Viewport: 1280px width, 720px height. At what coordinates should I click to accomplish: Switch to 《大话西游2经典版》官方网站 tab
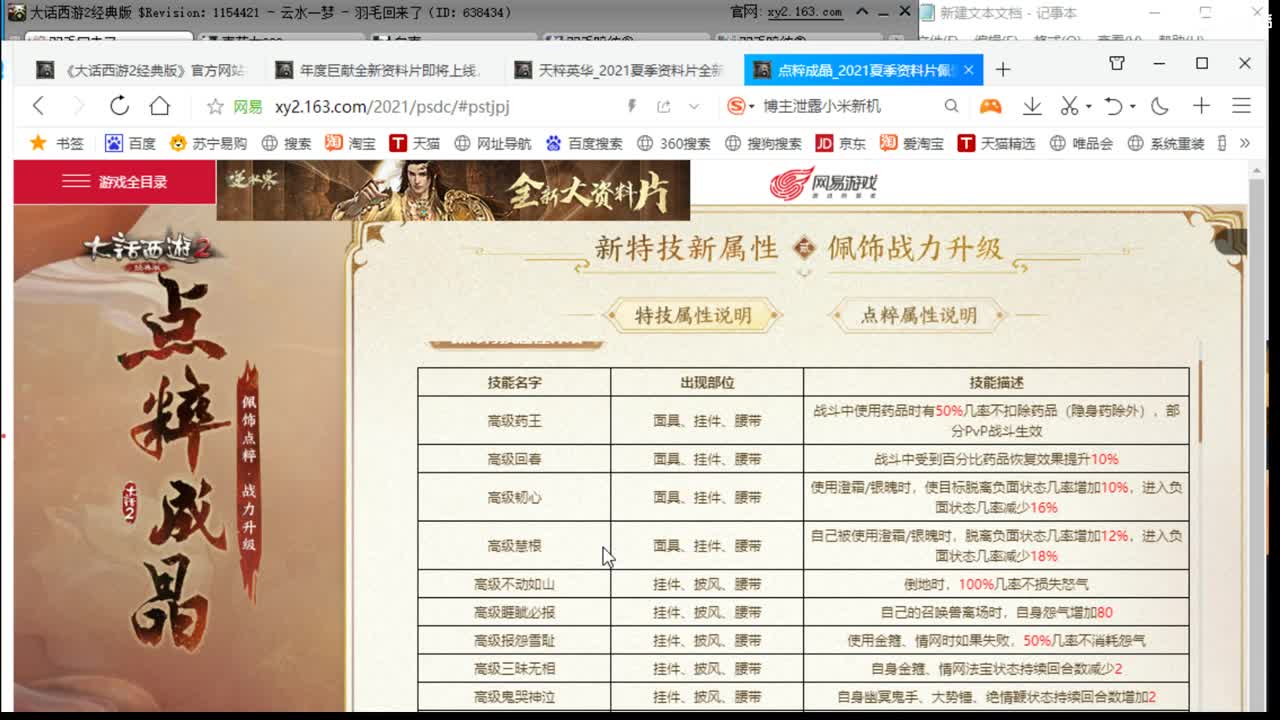(x=142, y=70)
